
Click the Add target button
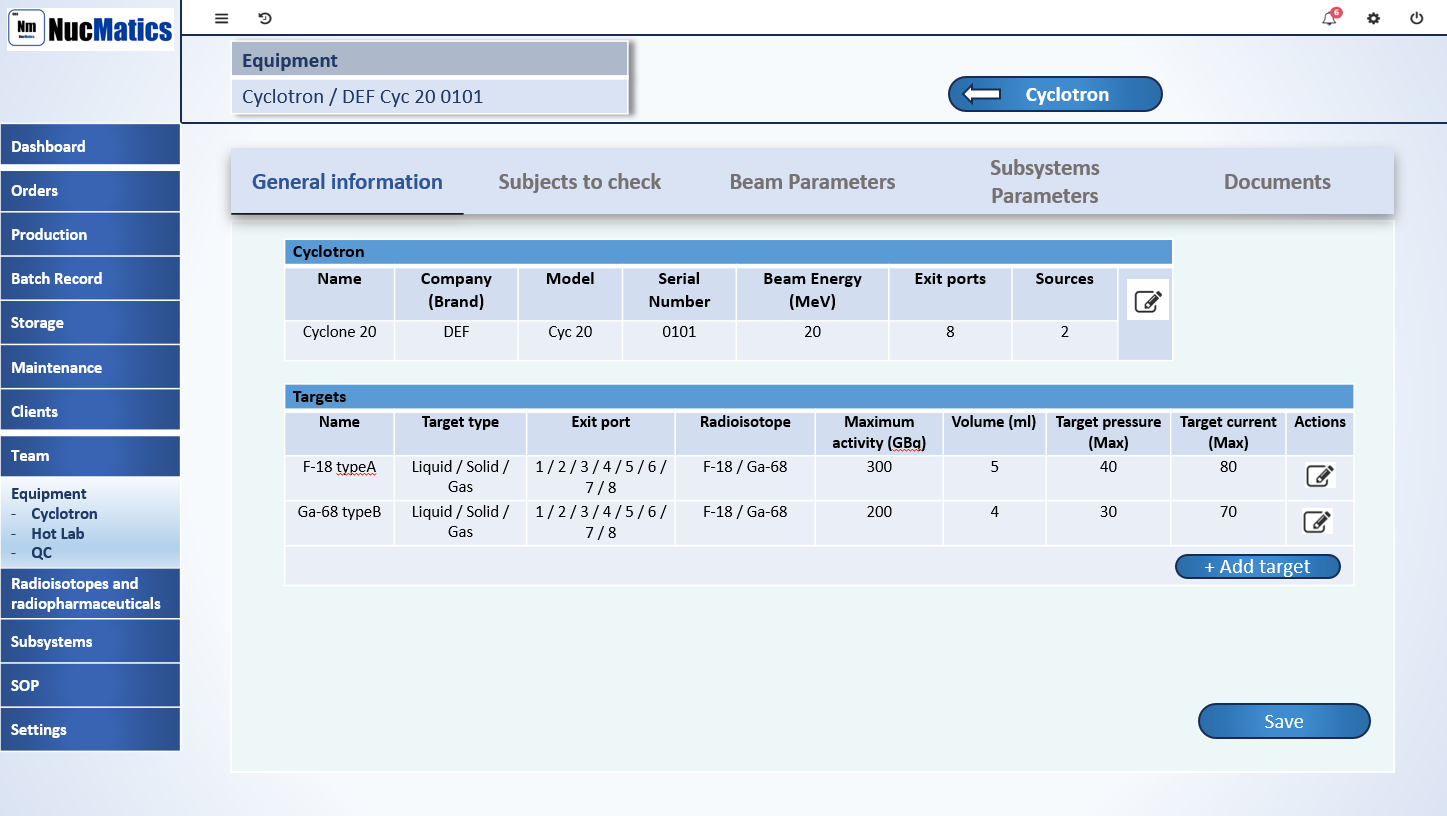(x=1257, y=566)
